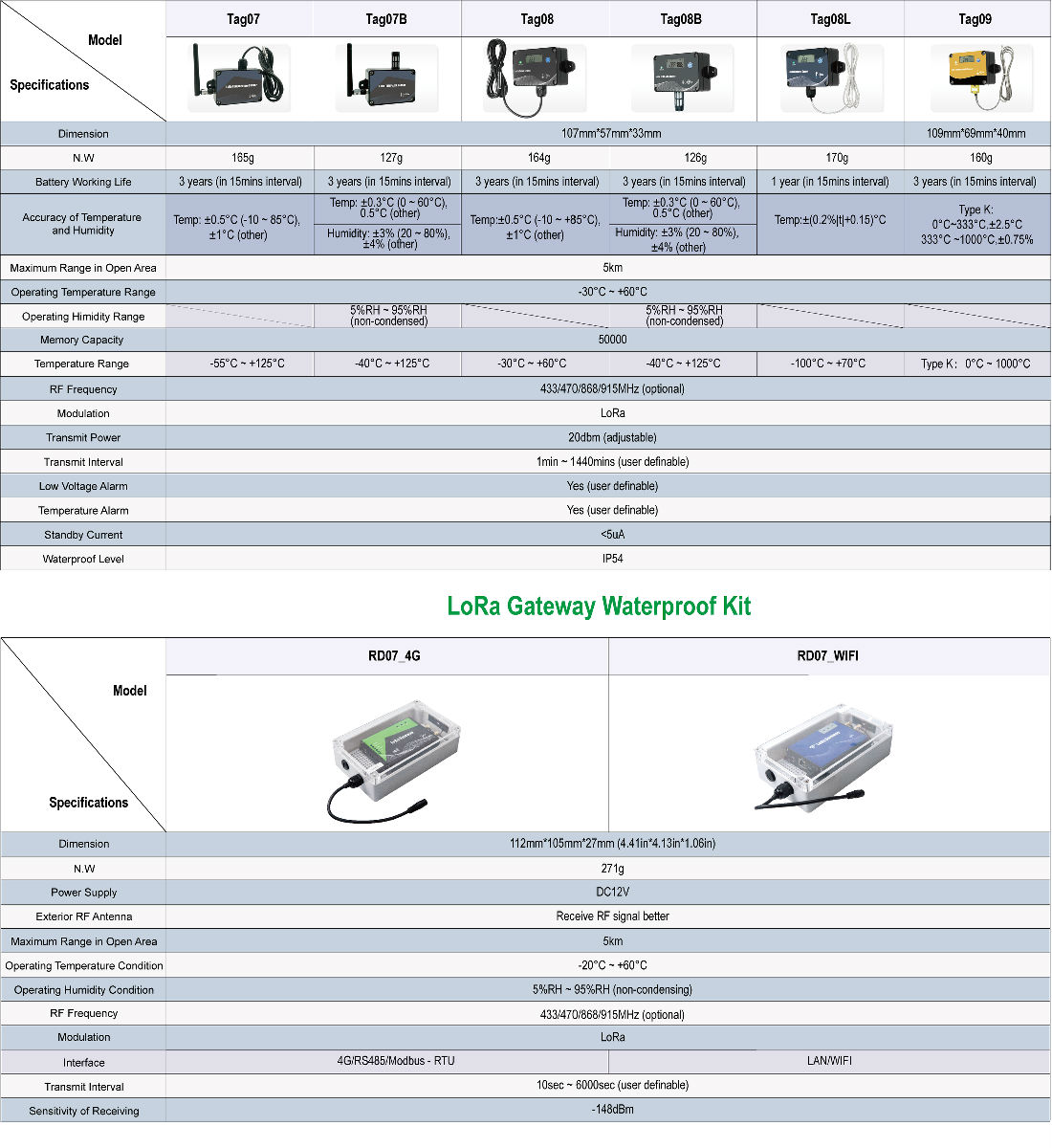
Task: Select the RD07_WIFI column header
Action: tap(828, 656)
